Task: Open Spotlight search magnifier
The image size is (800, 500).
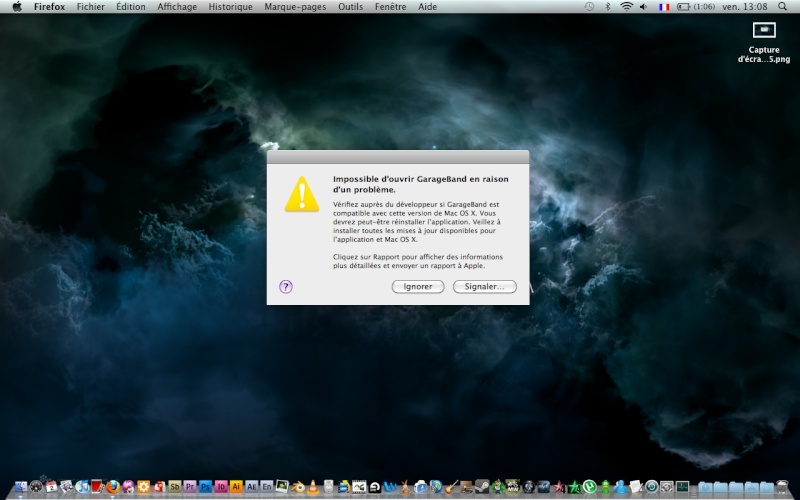Action: coord(783,7)
